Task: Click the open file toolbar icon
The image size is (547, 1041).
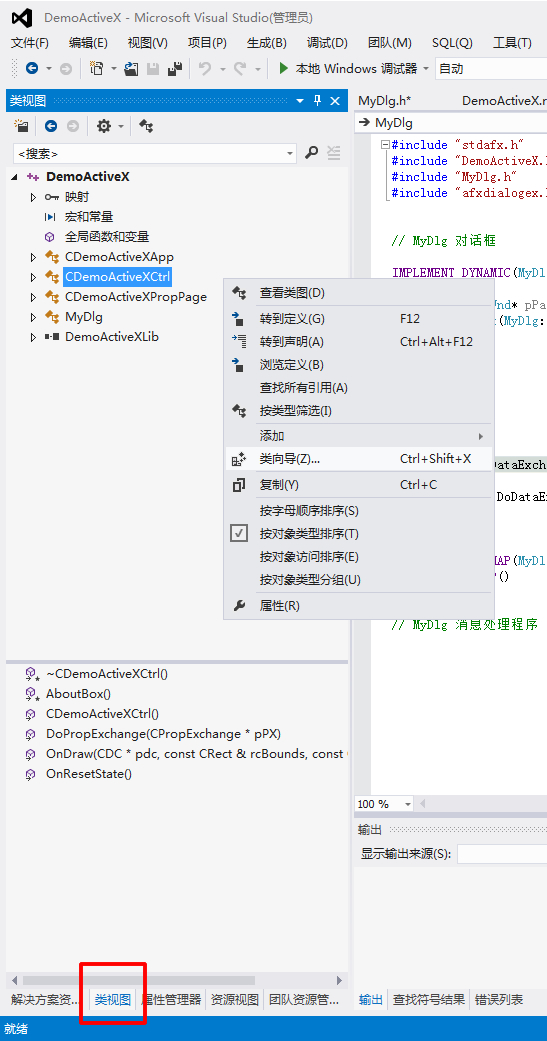Action: [x=131, y=68]
